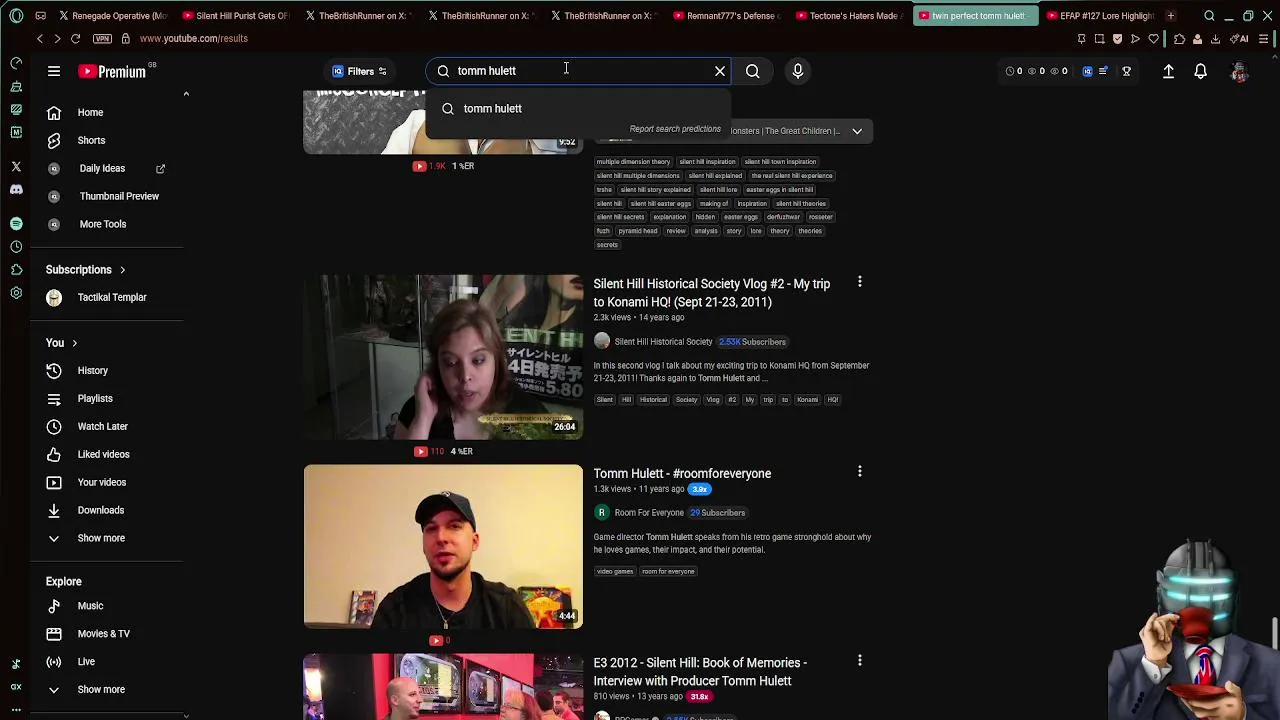Click the vidIQ list icon in header

tap(1103, 71)
